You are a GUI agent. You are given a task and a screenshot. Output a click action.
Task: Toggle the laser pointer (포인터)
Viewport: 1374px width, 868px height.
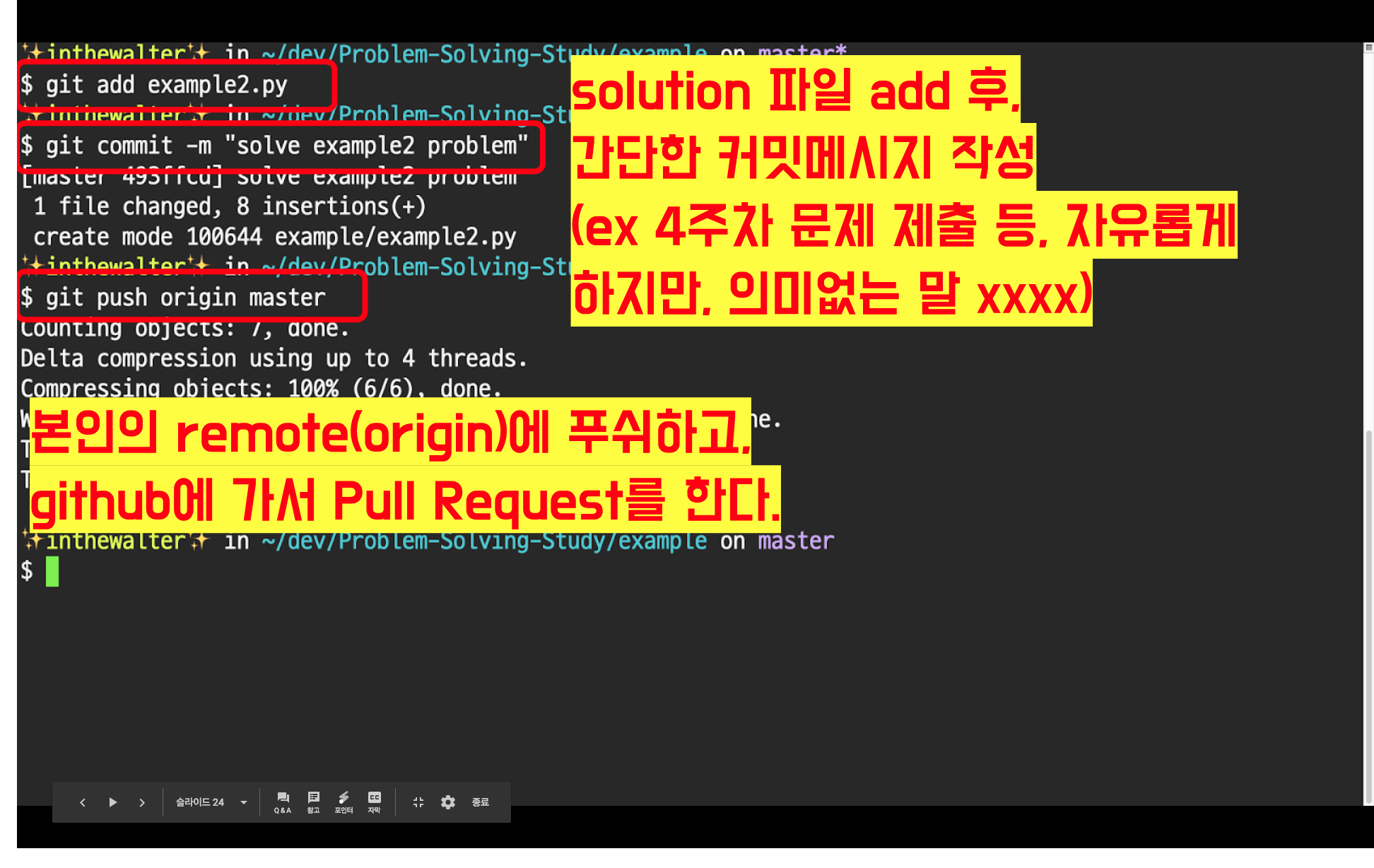[344, 802]
